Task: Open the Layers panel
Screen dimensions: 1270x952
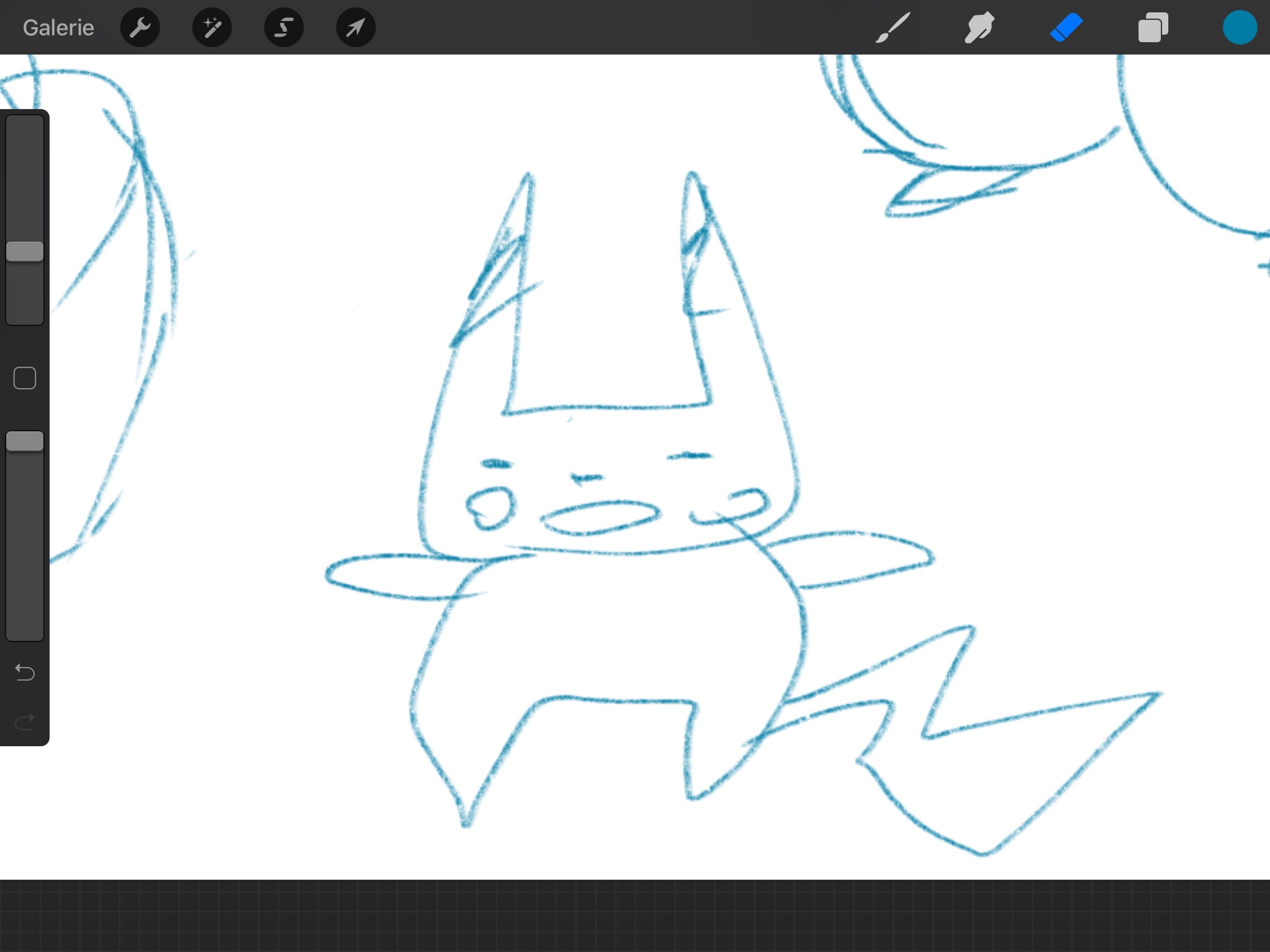Action: click(x=1153, y=28)
